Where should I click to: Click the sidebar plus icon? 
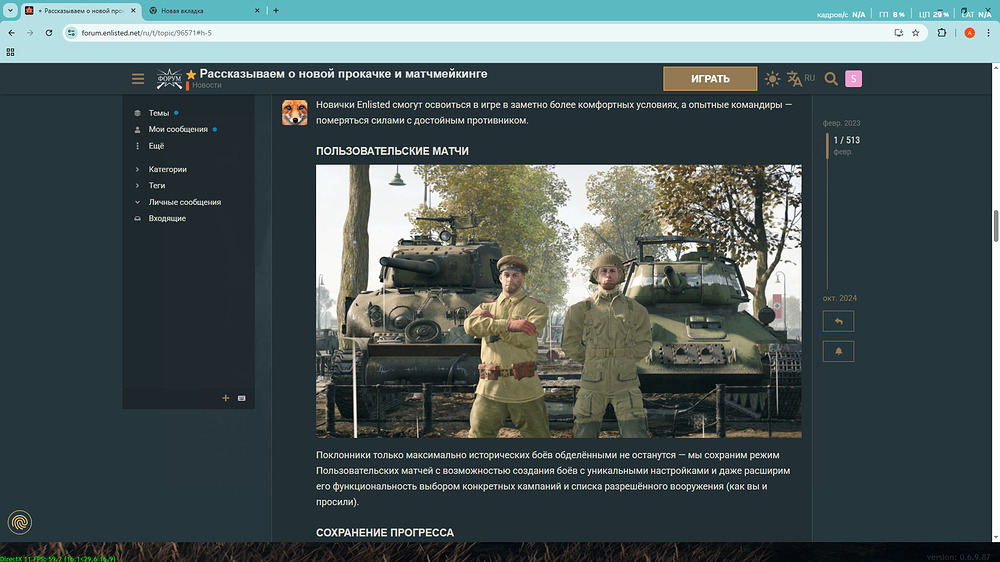click(x=225, y=398)
